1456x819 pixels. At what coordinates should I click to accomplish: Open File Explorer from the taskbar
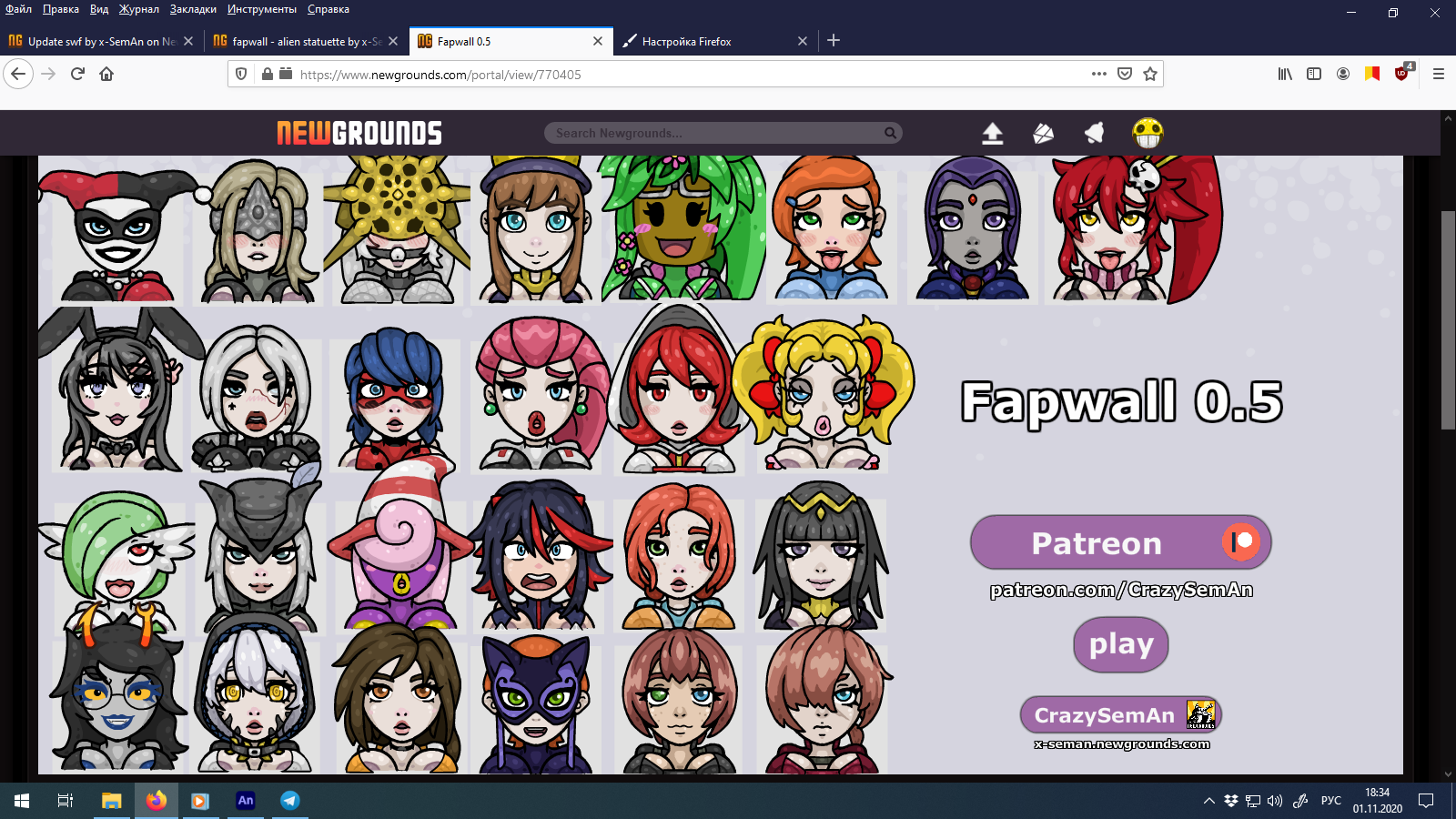click(111, 801)
